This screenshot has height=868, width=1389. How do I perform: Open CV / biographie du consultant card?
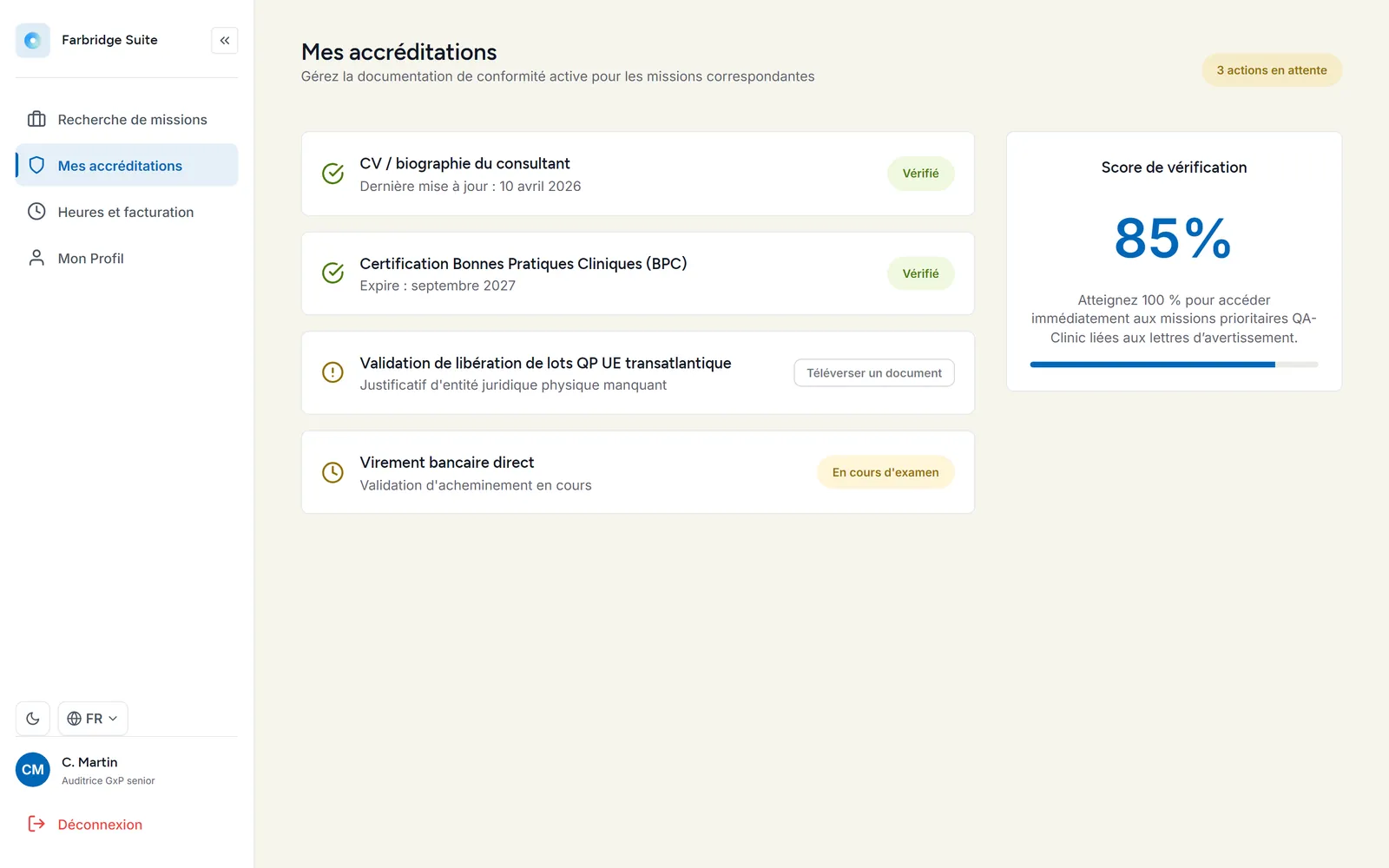638,174
